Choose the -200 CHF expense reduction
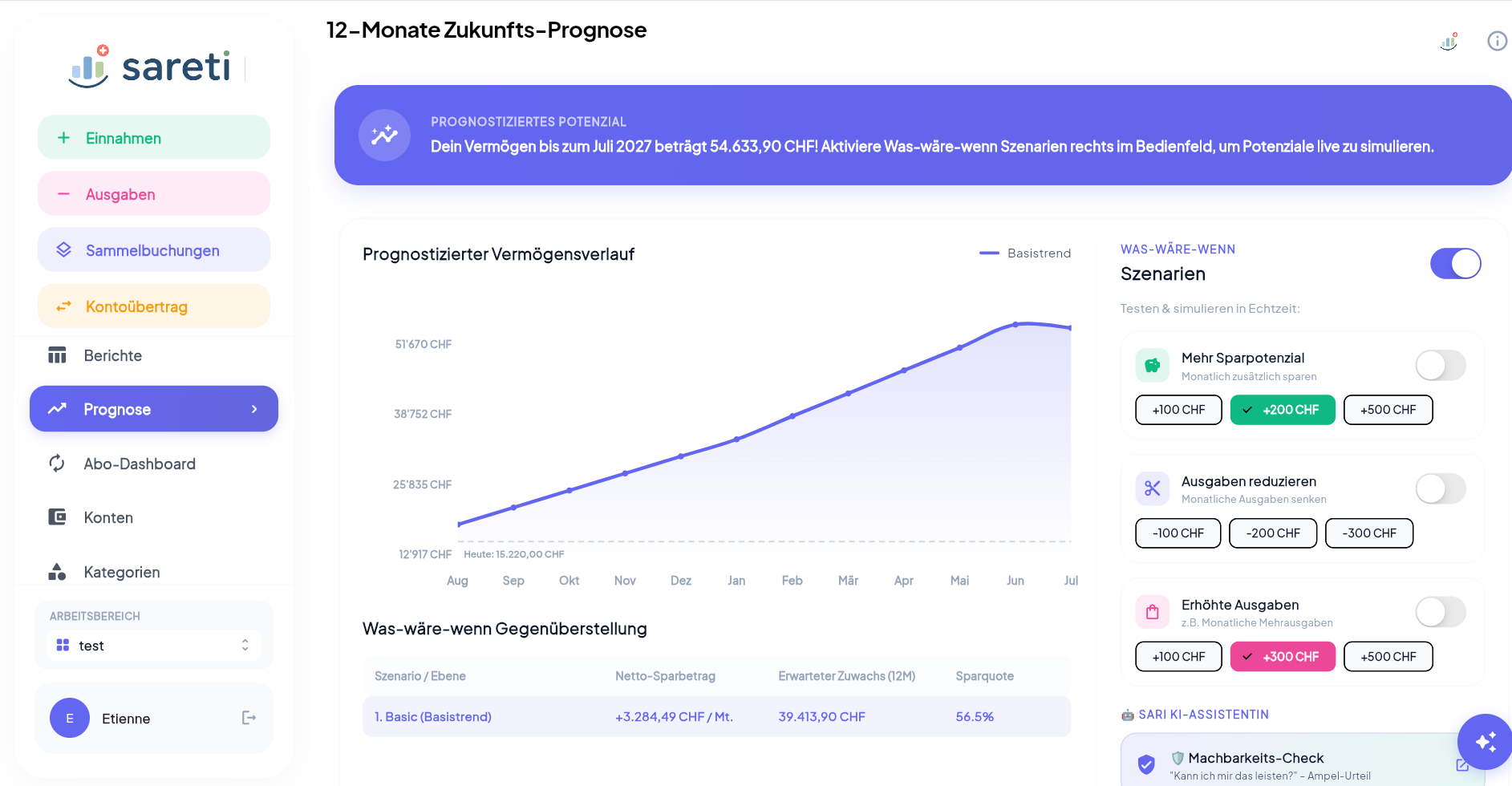The image size is (1512, 786). click(x=1273, y=533)
